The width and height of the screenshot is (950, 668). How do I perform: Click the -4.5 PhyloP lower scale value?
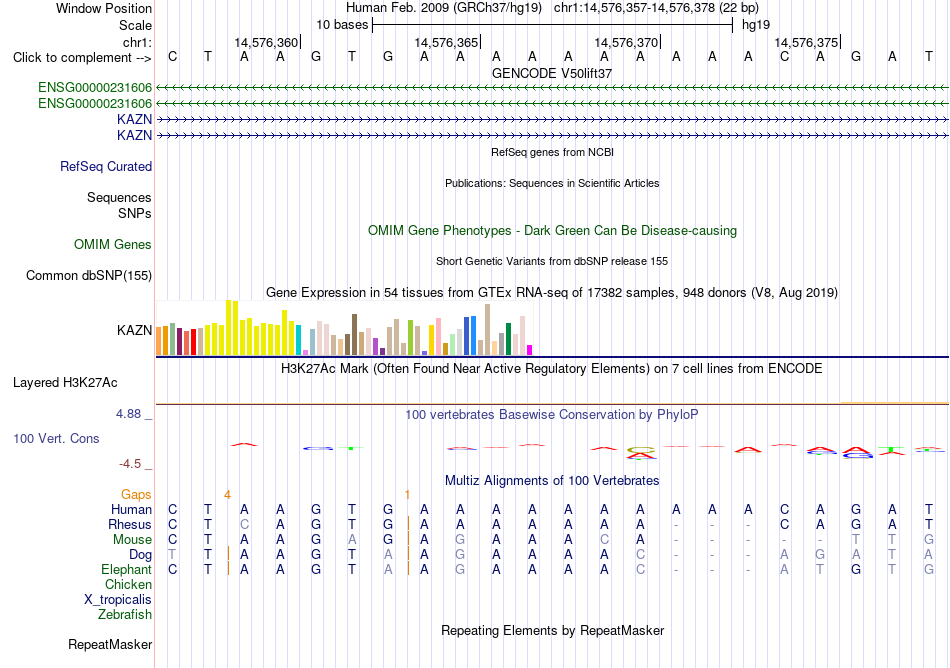click(x=130, y=464)
